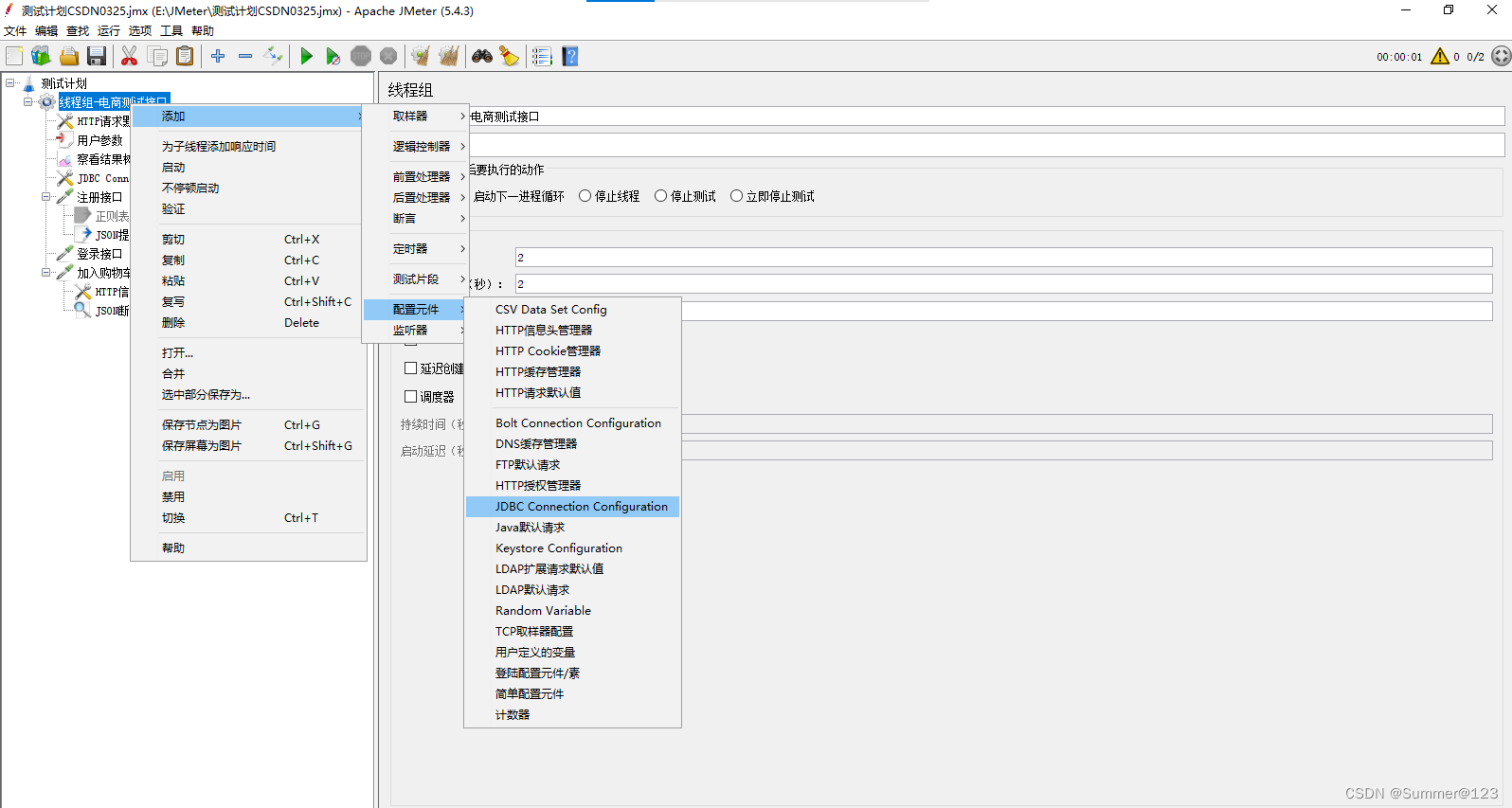Choose Keystore Configuration menu item

[x=572, y=548]
